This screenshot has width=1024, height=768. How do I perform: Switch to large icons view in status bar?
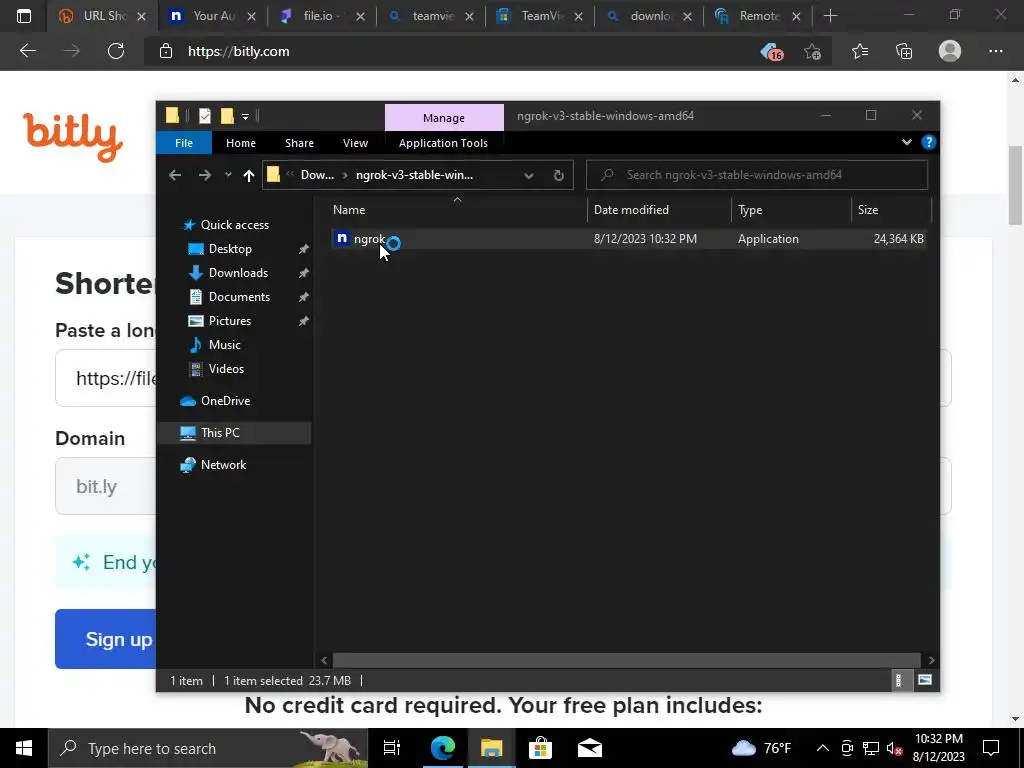coord(925,680)
